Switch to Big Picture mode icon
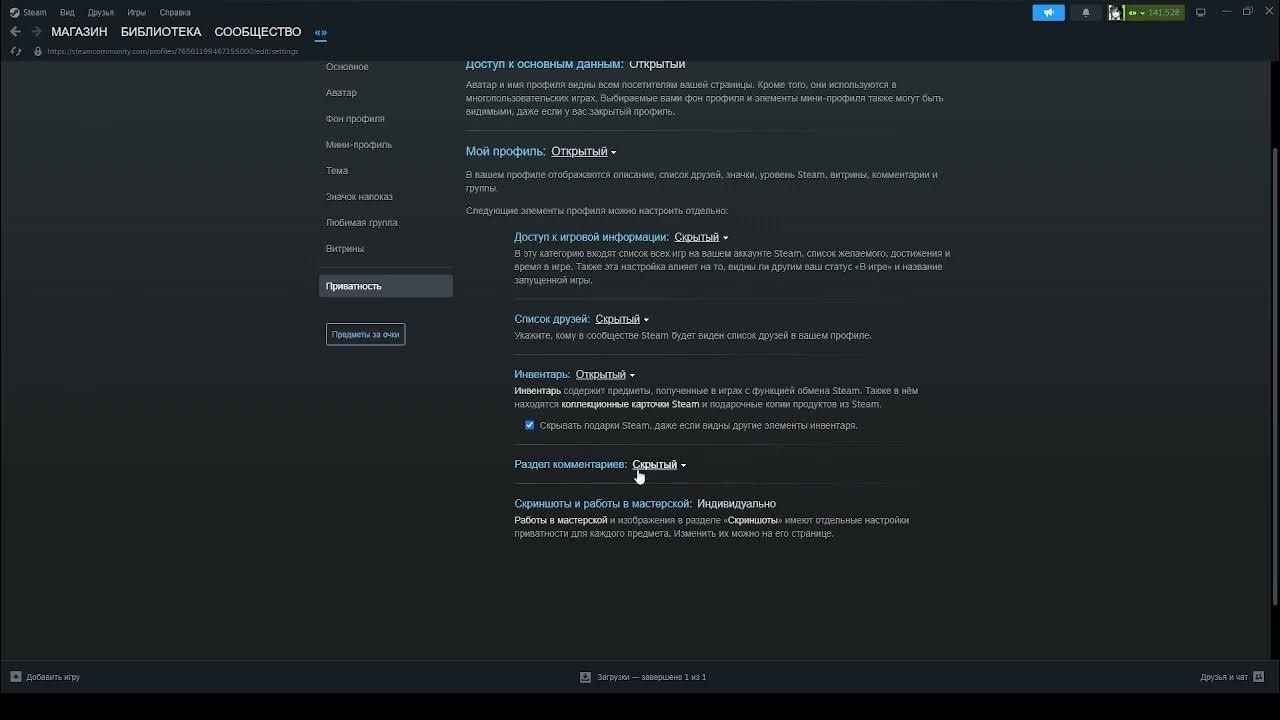Viewport: 1280px width, 720px height. (1201, 12)
